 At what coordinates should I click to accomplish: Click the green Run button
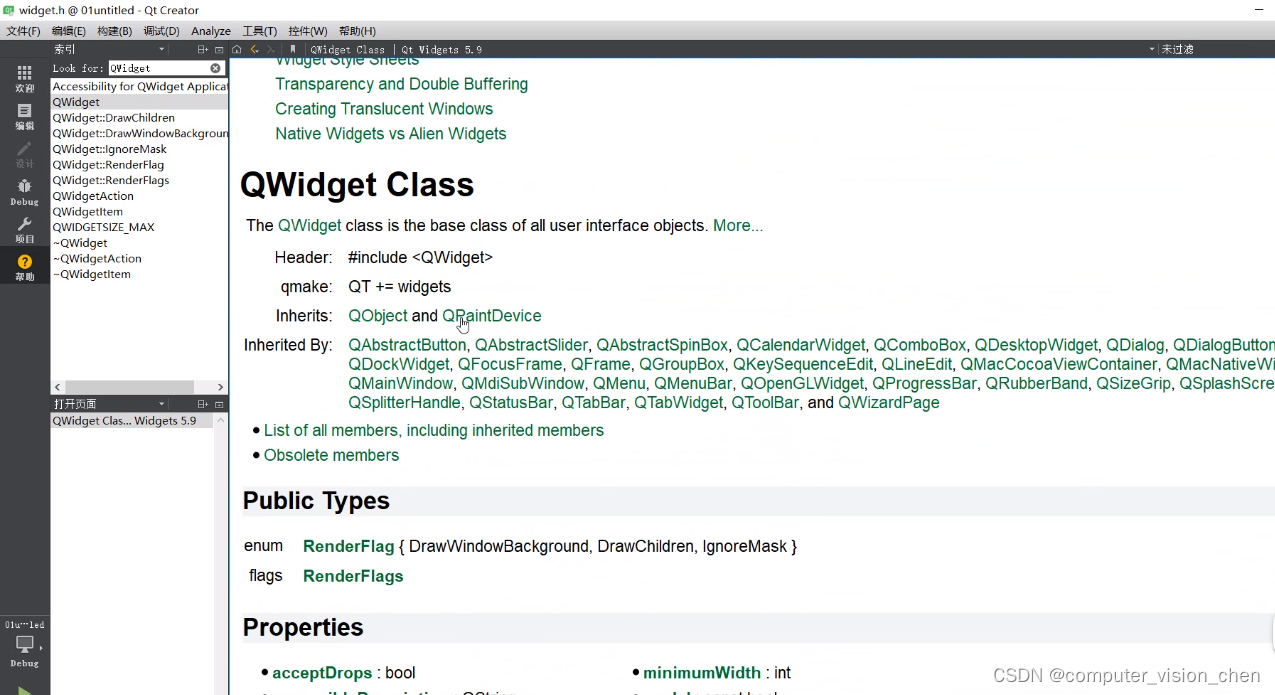click(24, 690)
